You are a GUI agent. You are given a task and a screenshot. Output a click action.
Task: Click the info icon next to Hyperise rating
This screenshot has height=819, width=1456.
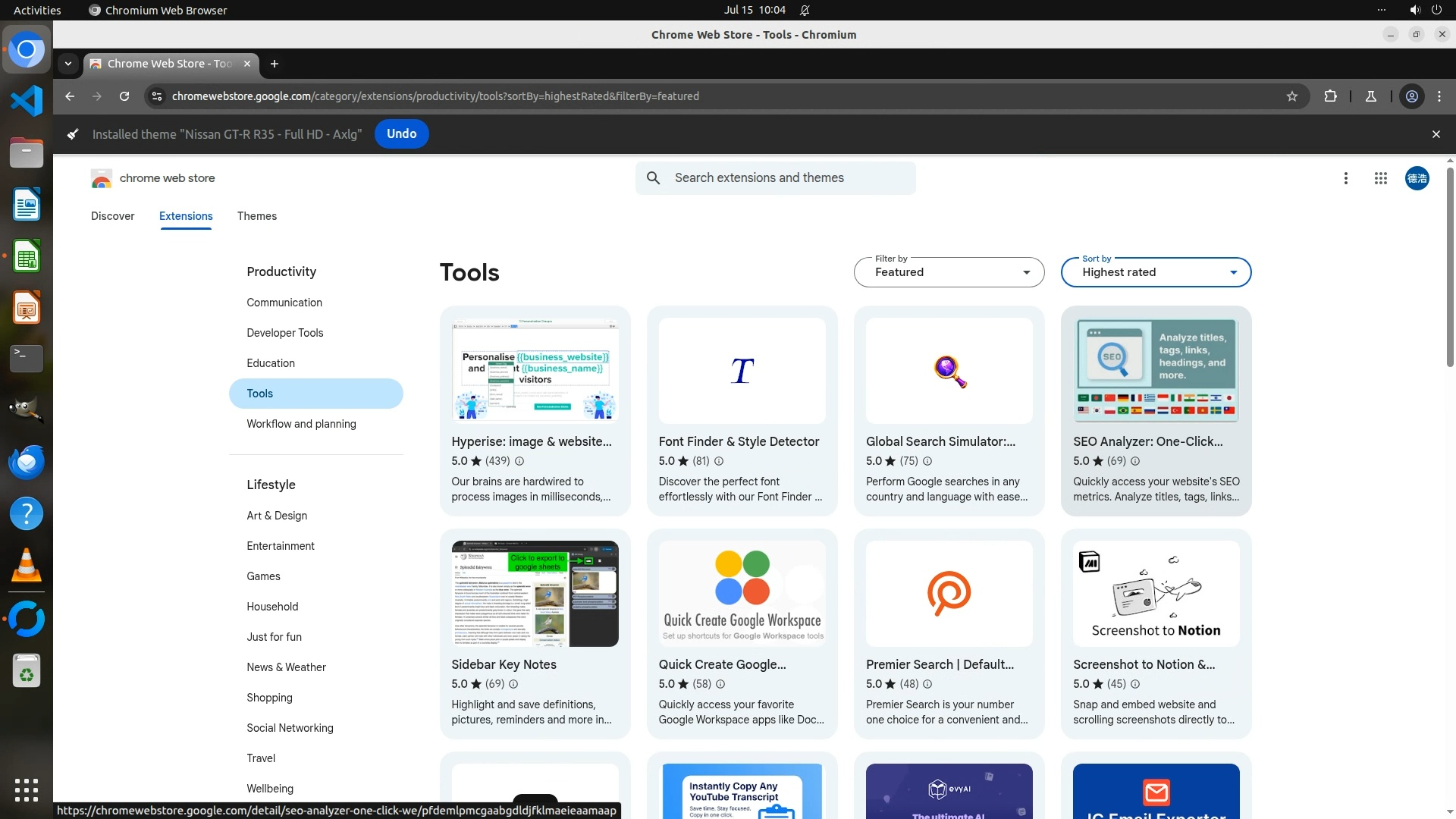(519, 461)
